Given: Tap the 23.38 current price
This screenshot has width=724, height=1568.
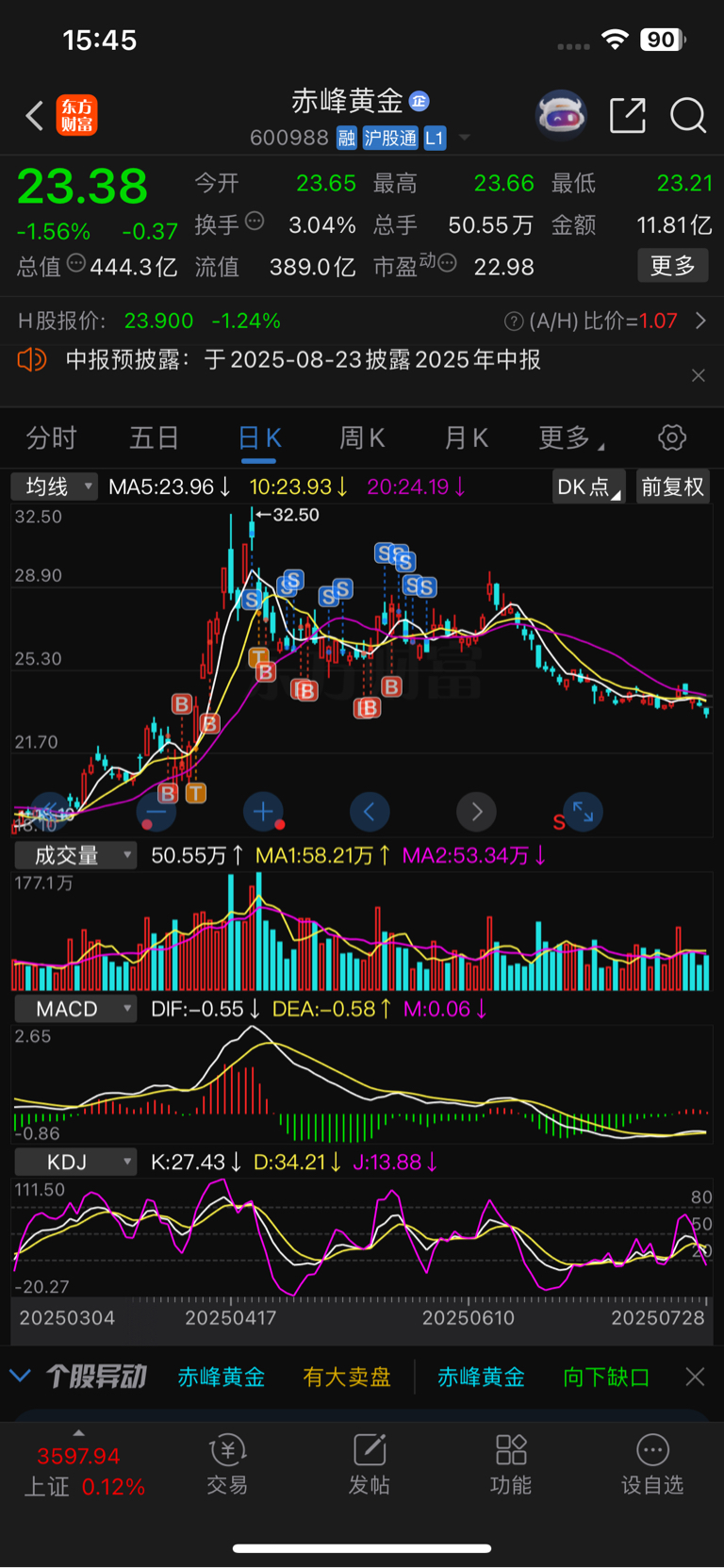Looking at the screenshot, I should (x=83, y=187).
